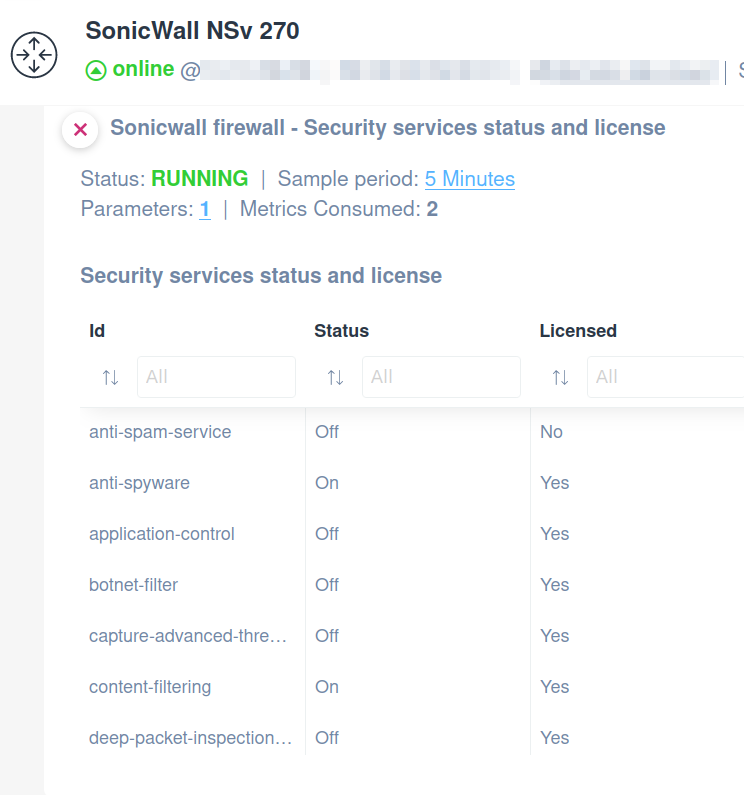Sort table by Id column arrows
This screenshot has height=795, width=744.
[111, 377]
